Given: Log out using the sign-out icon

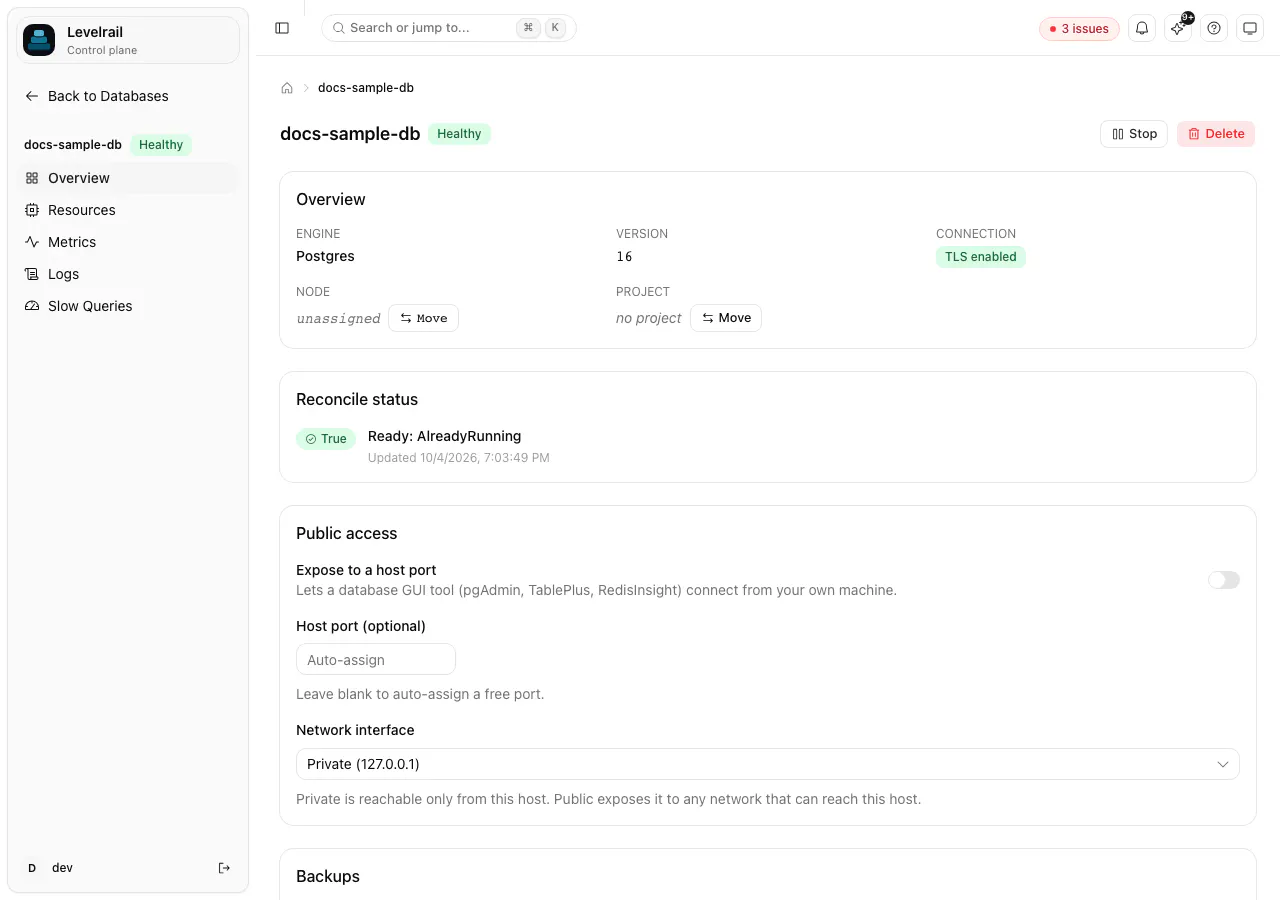Looking at the screenshot, I should pyautogui.click(x=224, y=868).
